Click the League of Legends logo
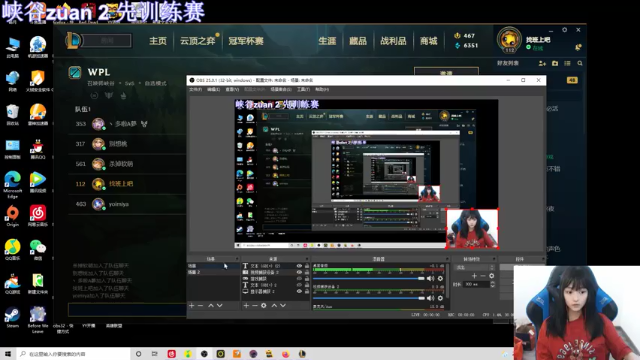 73,40
